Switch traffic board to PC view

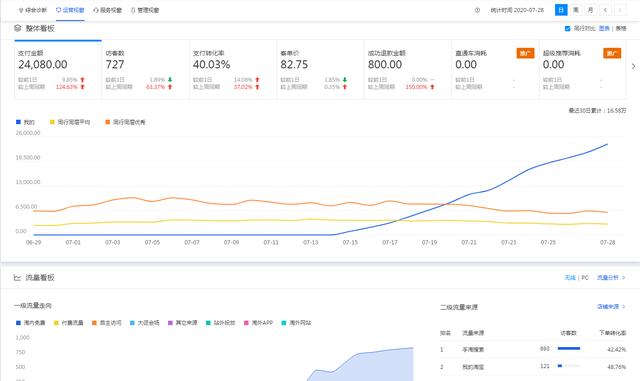585,278
